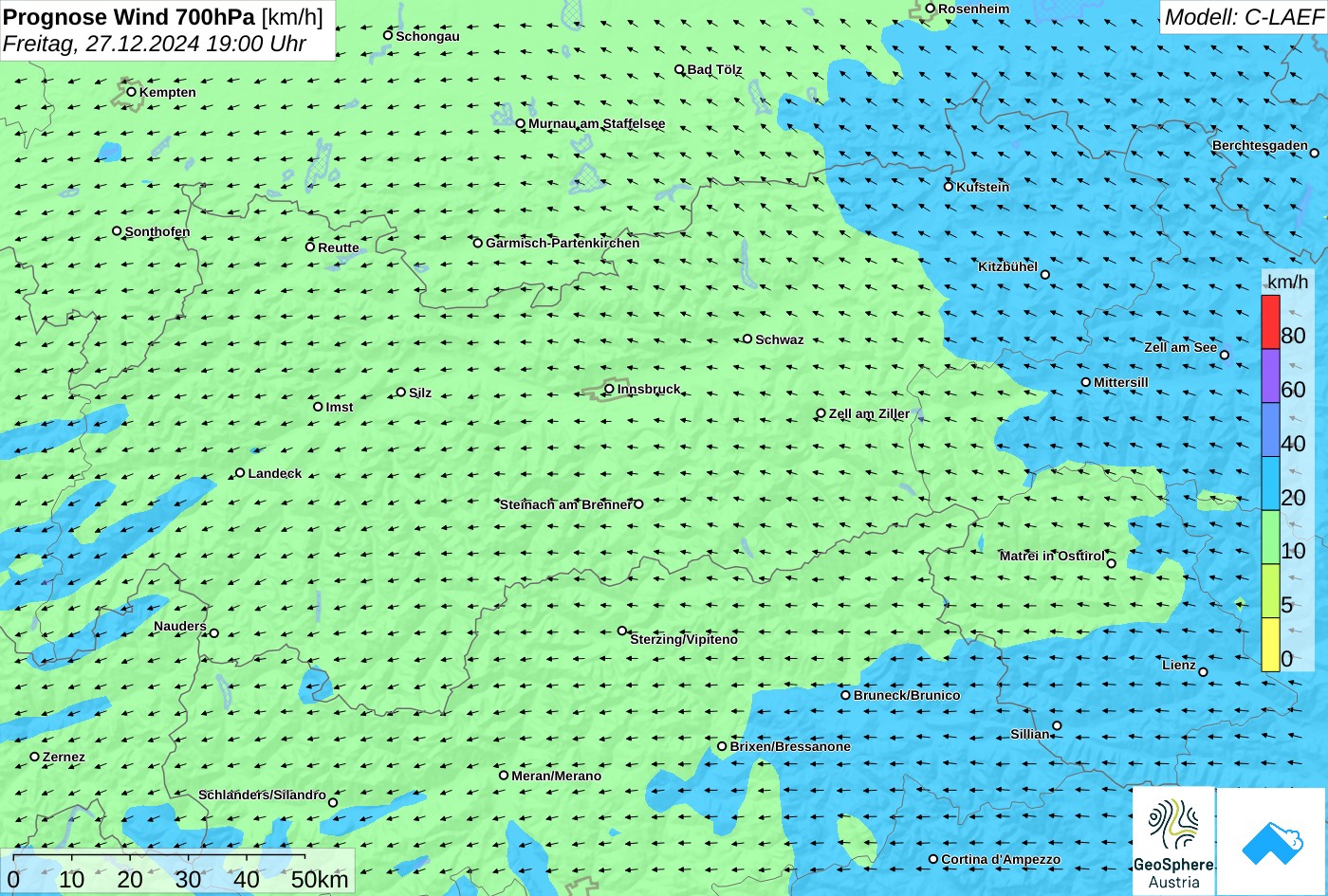1328x896 pixels.
Task: Click the date 'Freitag, 27.12.2024 19:00 Uhr'
Action: [x=155, y=44]
